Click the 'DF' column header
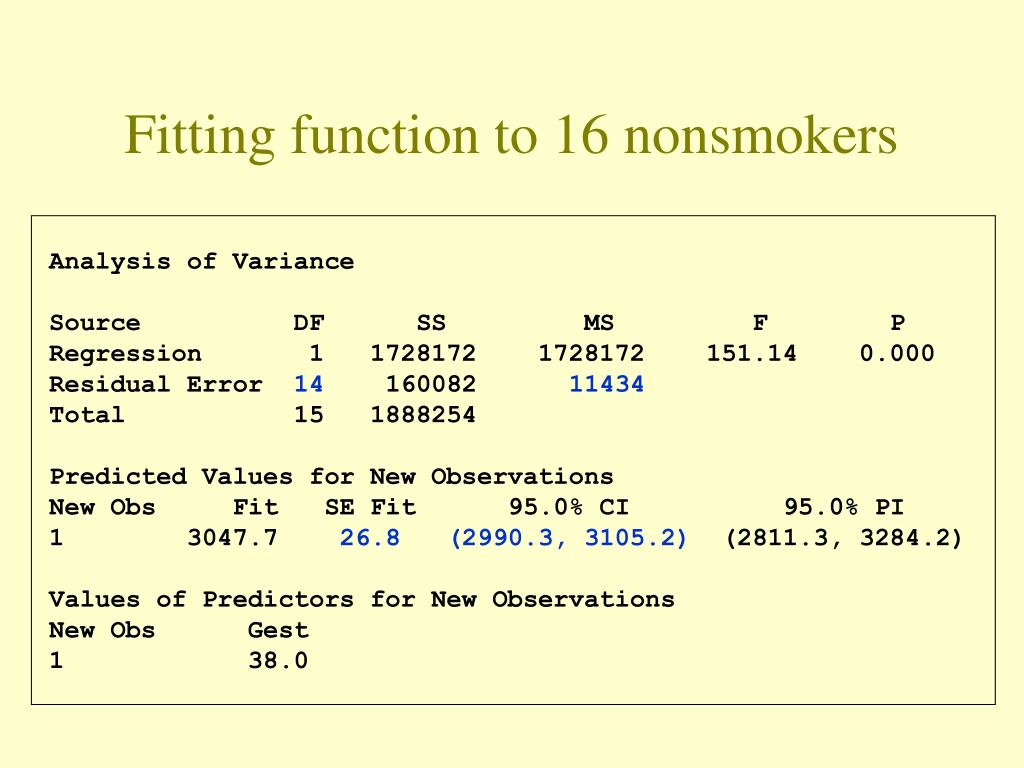The image size is (1024, 768). [x=309, y=323]
